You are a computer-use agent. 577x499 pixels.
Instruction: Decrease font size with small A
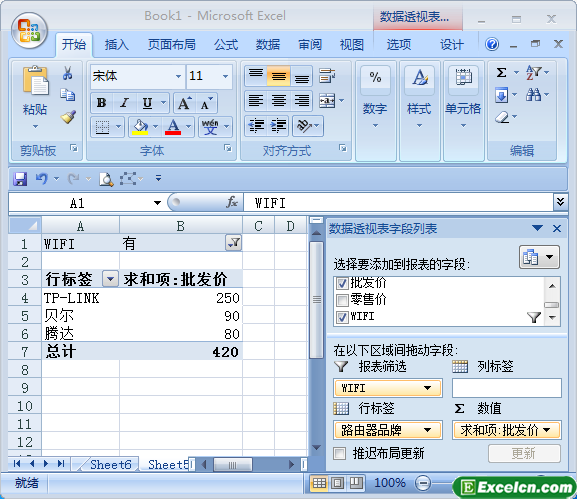tap(206, 103)
